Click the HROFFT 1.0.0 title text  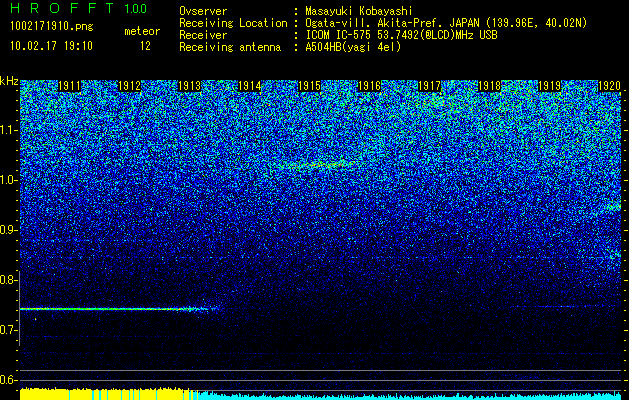78,8
